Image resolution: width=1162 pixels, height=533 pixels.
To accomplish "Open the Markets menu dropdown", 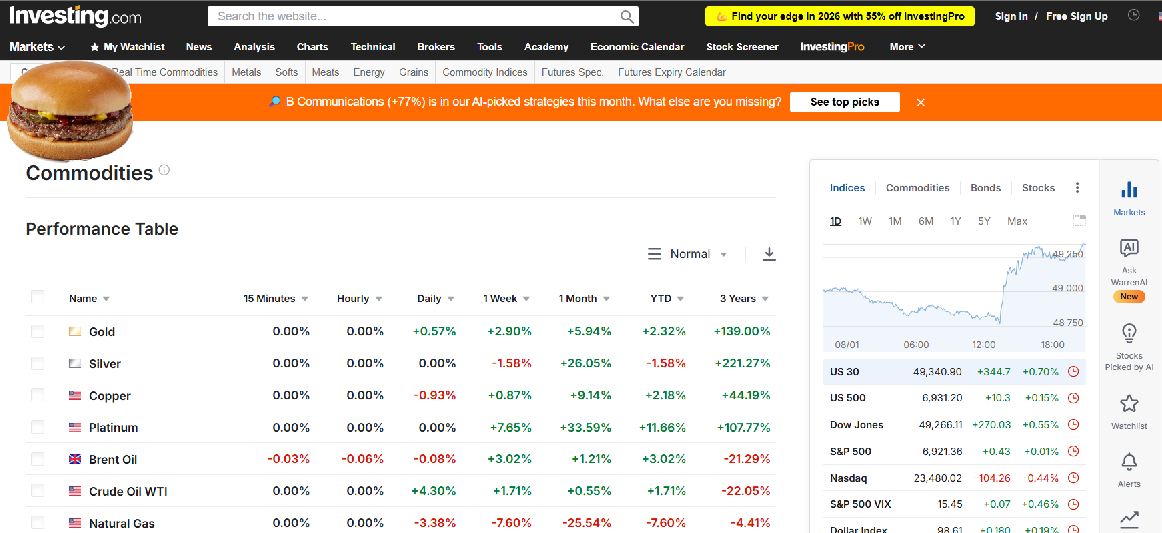I will [x=37, y=46].
